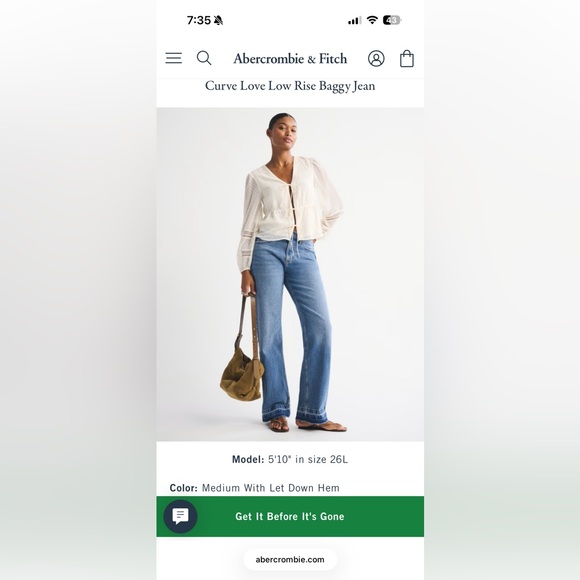Tap the Model 5'10" size 26L text
Screen dimensions: 580x580
(x=290, y=459)
